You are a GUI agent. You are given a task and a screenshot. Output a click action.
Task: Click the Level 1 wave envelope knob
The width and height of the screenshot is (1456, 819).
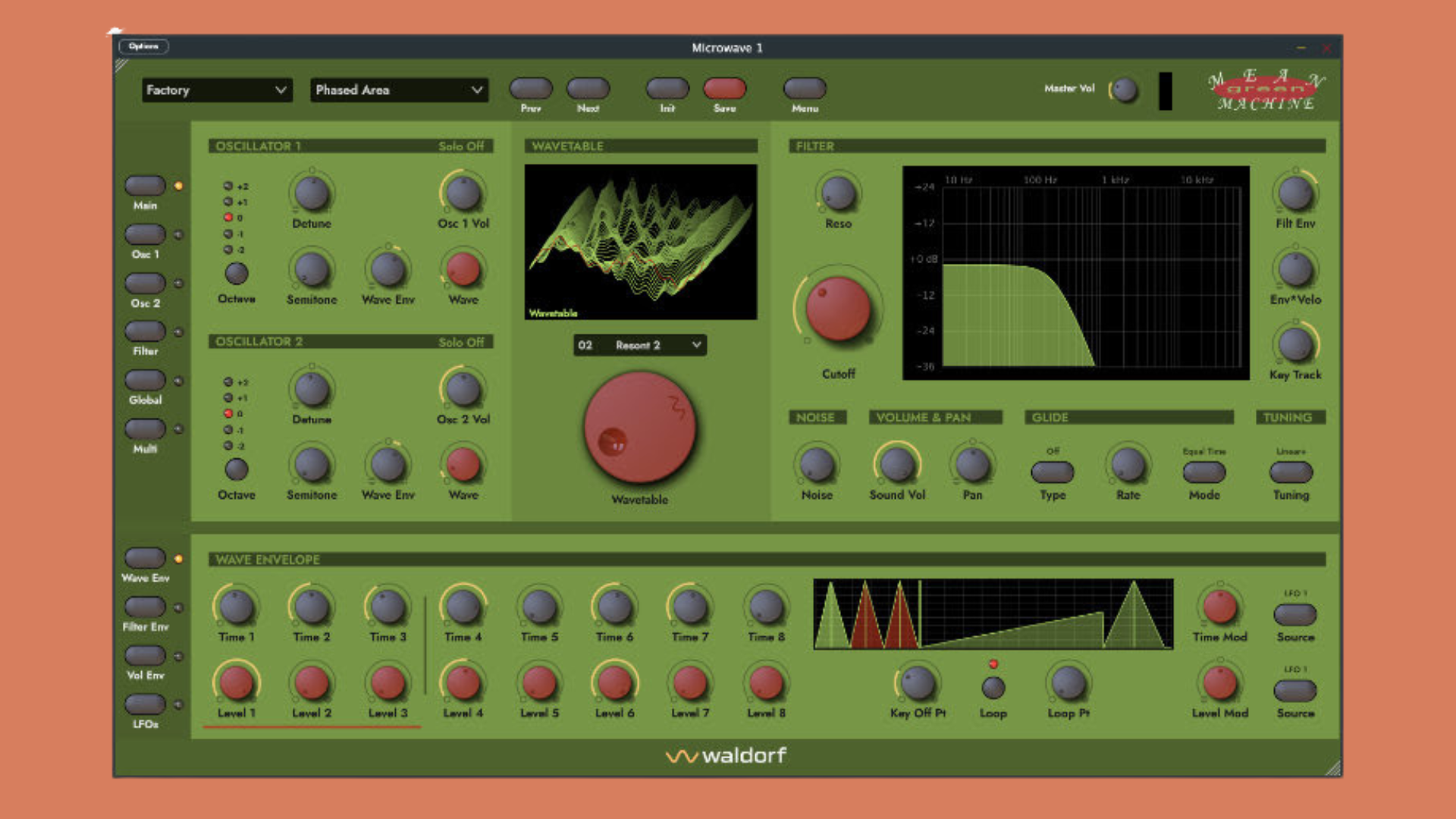pyautogui.click(x=236, y=682)
